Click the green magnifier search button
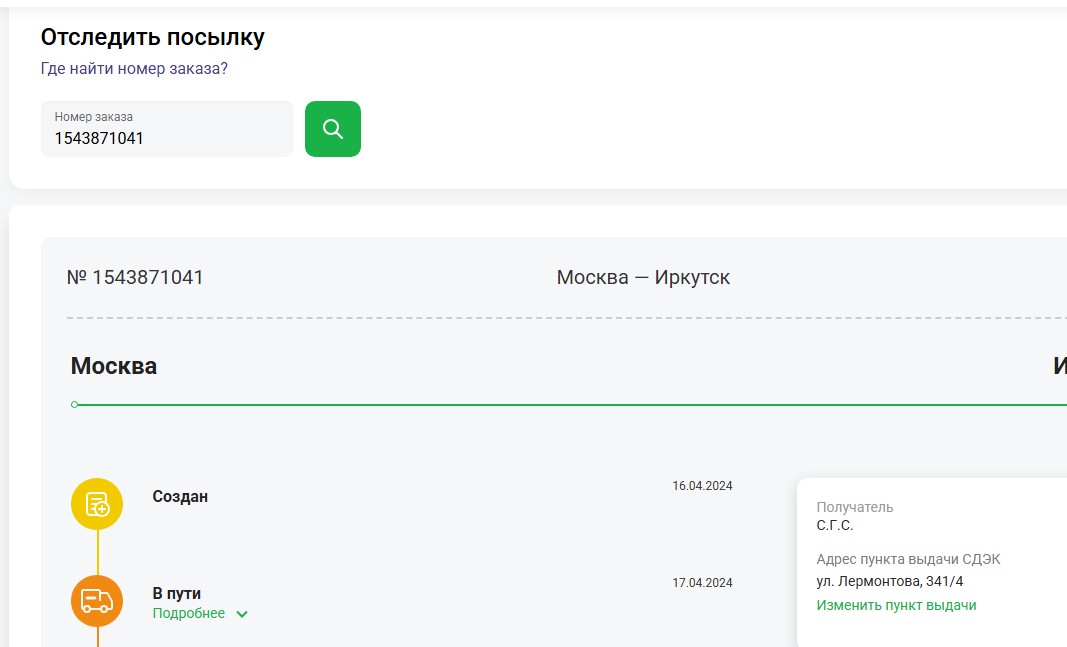The width and height of the screenshot is (1067, 647). pos(332,129)
